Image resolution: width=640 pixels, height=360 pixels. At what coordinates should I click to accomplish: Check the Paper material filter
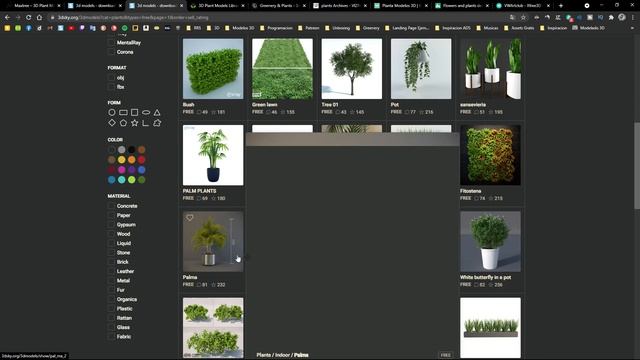111,216
